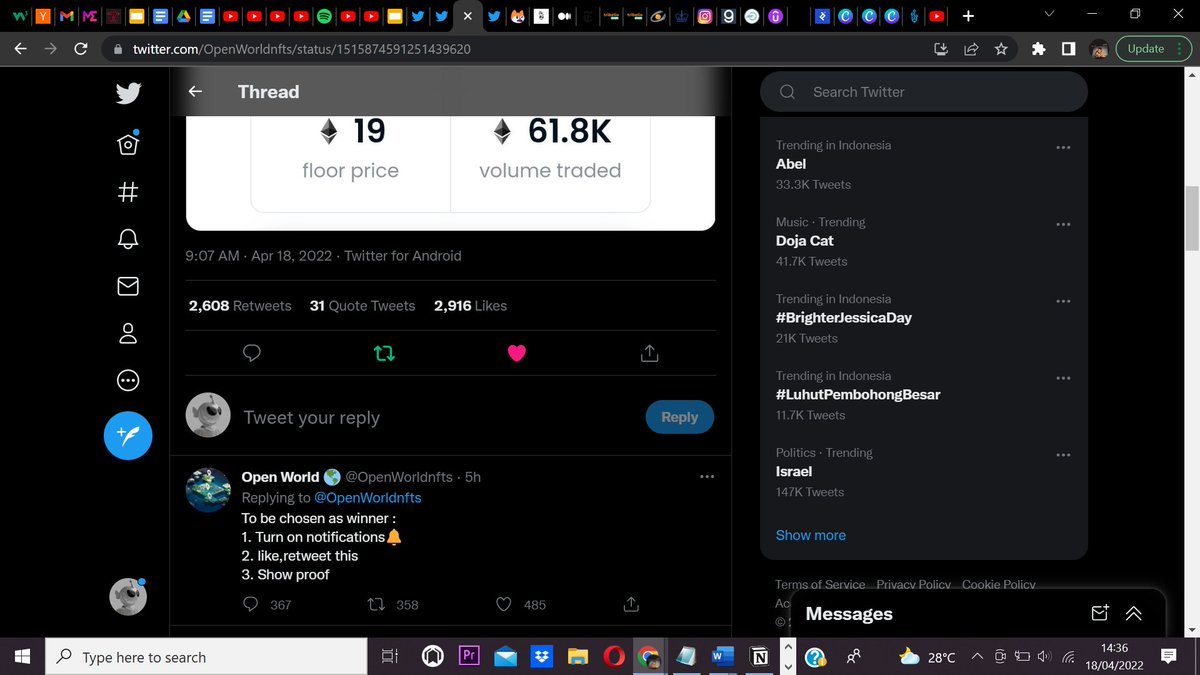Show more trending topics
The image size is (1200, 675).
[x=810, y=535]
